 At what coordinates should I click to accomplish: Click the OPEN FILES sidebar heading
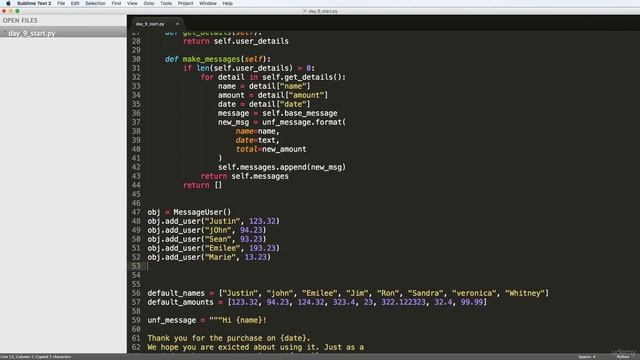pos(20,20)
